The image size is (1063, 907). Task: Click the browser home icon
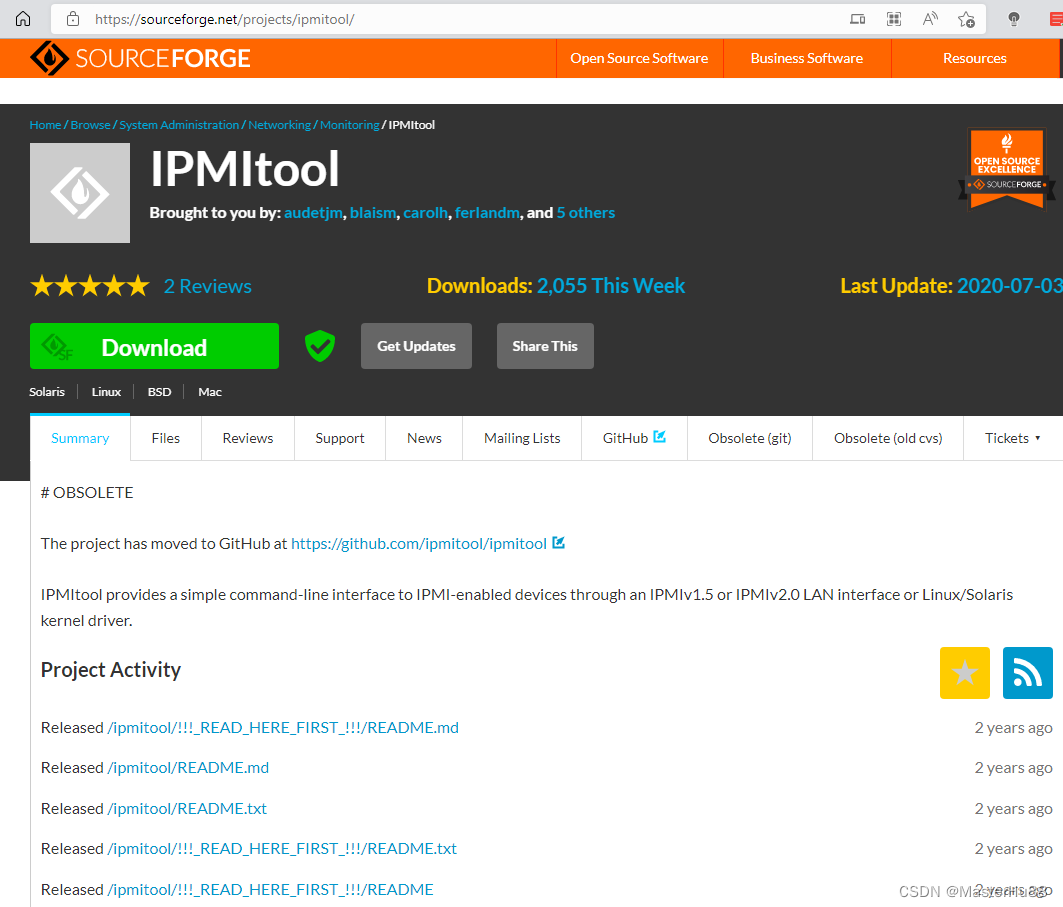pyautogui.click(x=23, y=19)
